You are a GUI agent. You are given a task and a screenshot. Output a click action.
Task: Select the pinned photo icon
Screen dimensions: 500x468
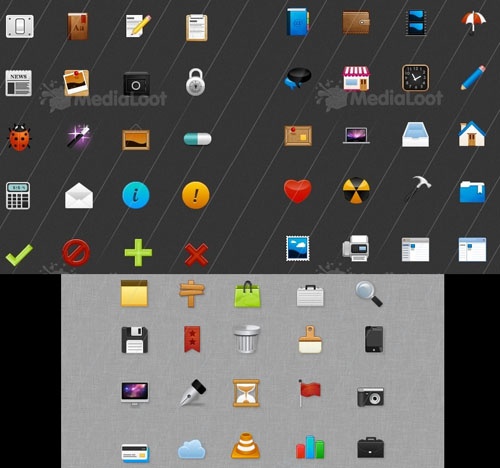point(76,83)
